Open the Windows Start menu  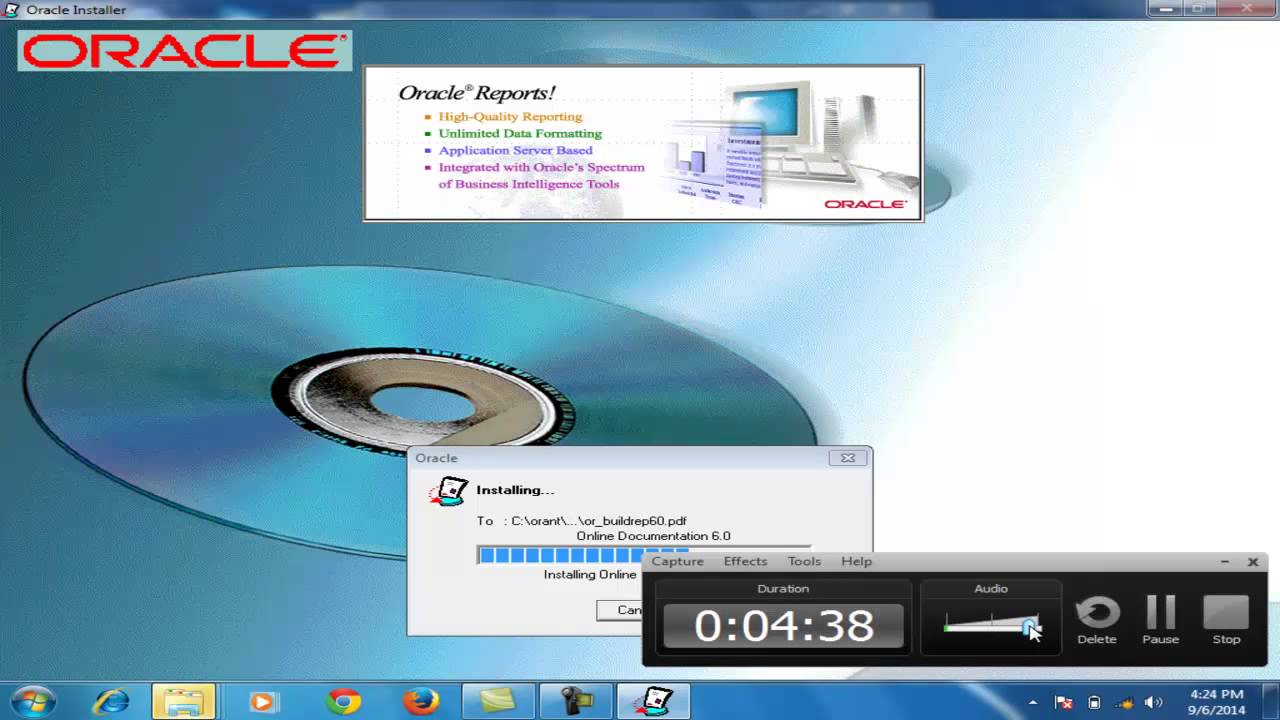click(33, 701)
